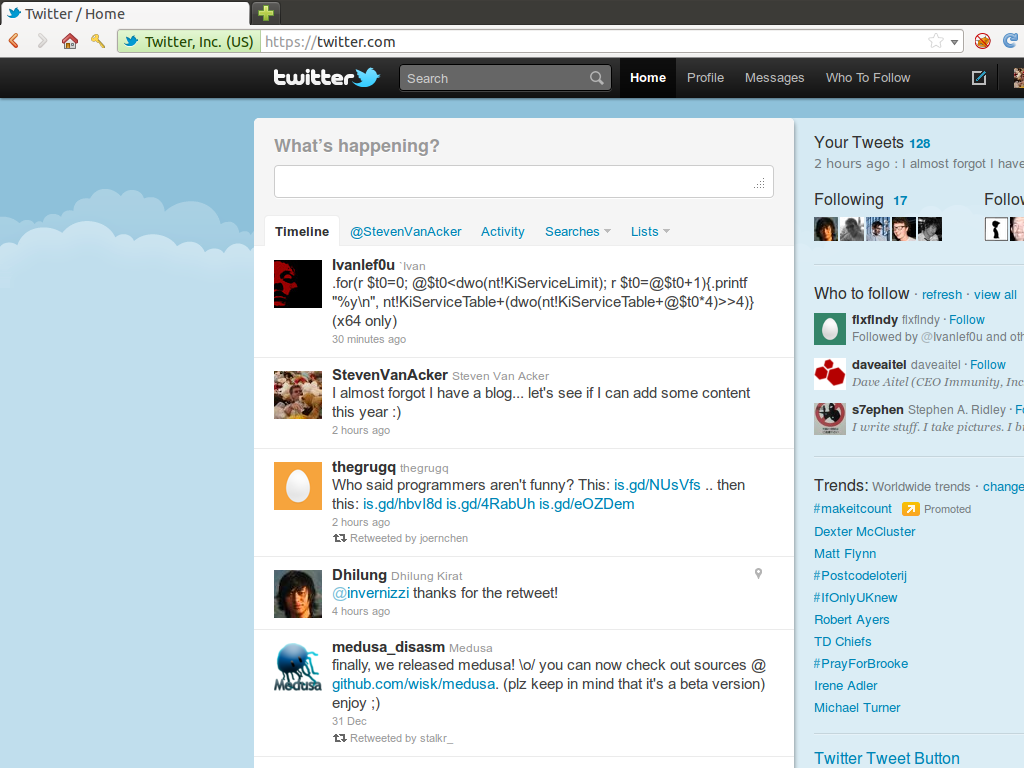Click s7ephen's suggestion avatar
Screen dimensions: 1024x768
pyautogui.click(x=830, y=419)
